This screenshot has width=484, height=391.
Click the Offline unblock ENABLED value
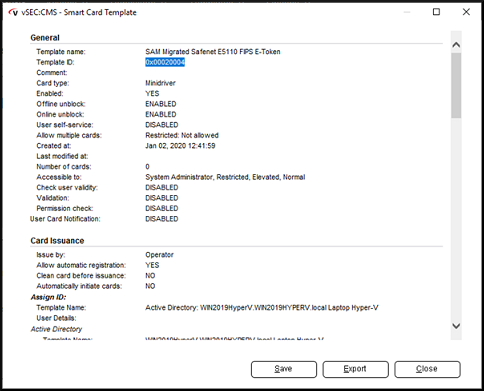point(161,104)
